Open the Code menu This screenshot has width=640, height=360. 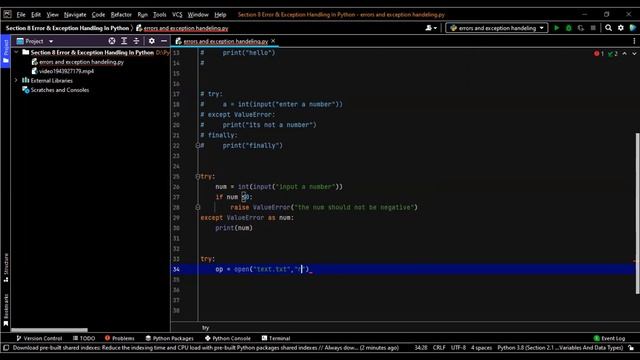(98, 15)
